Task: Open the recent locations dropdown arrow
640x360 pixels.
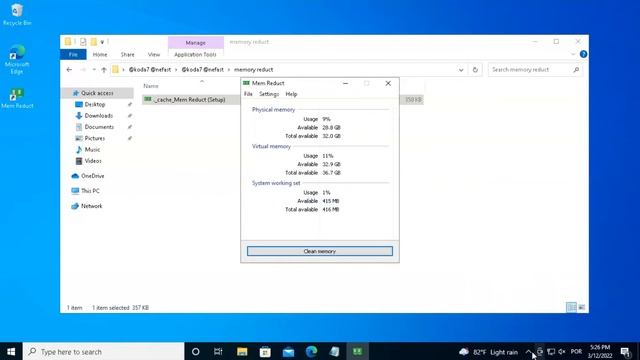Action: [x=94, y=70]
